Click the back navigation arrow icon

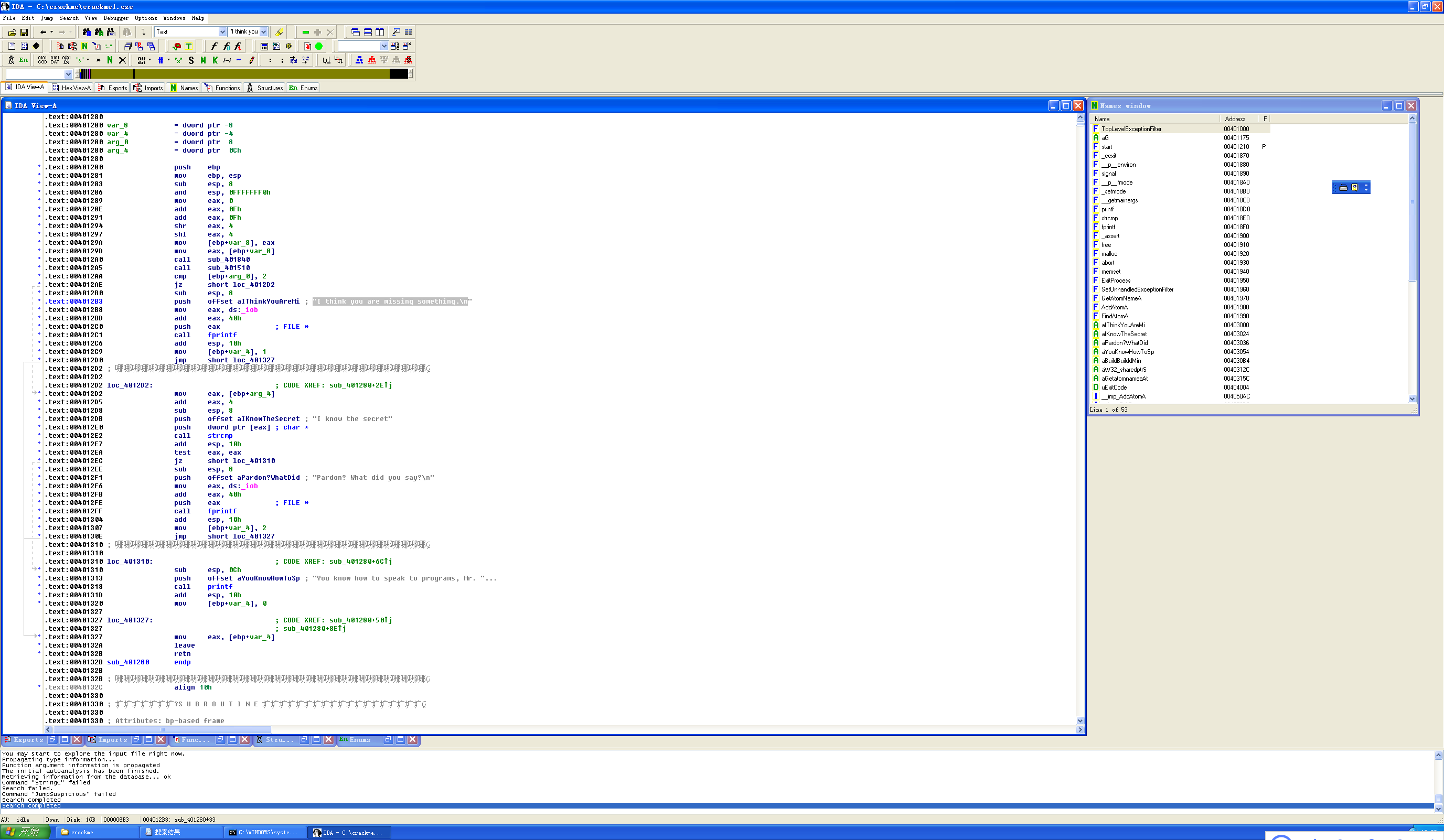[43, 32]
